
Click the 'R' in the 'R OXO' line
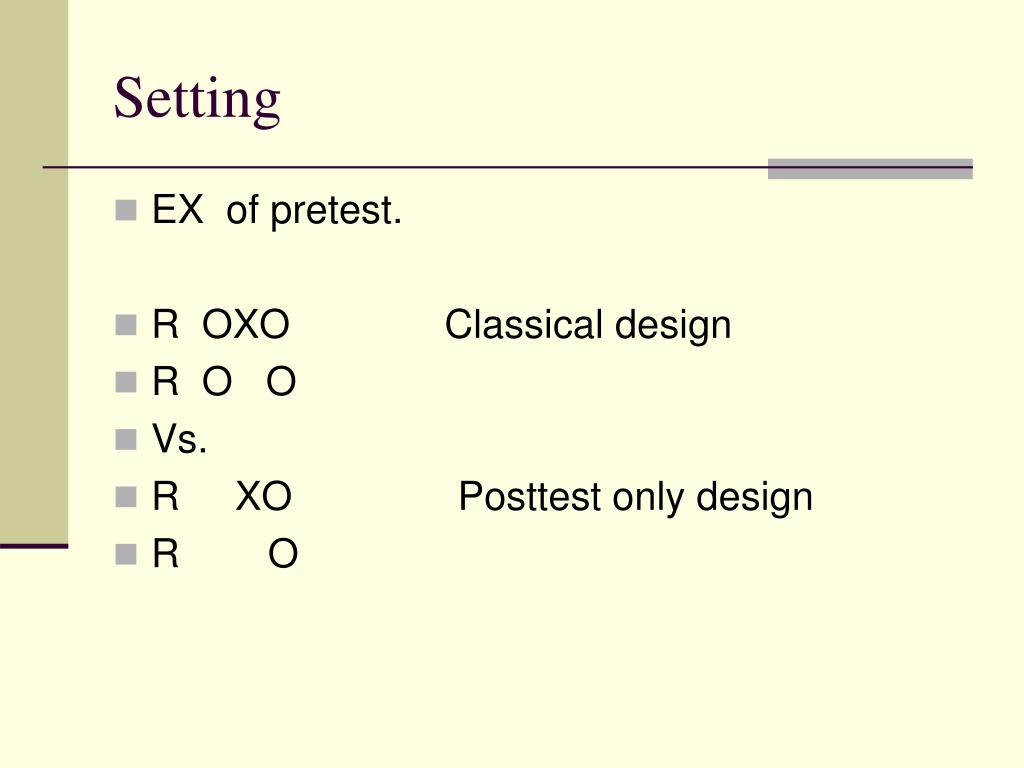[x=165, y=325]
